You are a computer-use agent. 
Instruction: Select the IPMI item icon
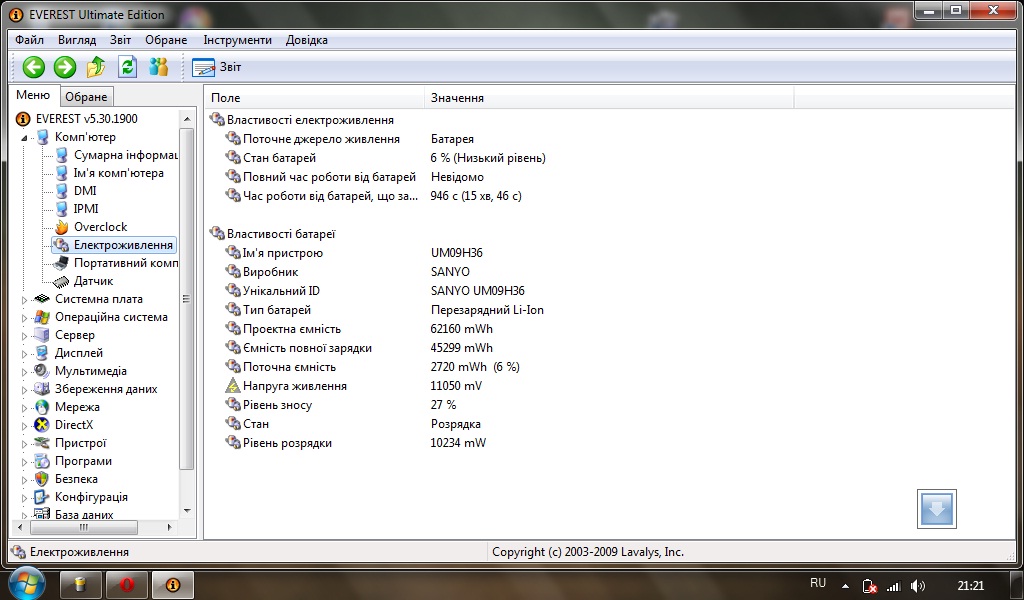[61, 209]
